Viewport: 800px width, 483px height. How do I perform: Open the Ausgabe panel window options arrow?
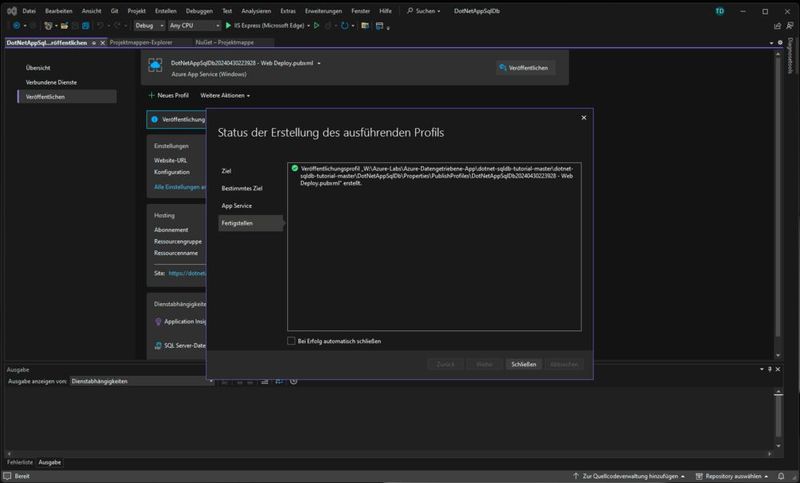click(x=762, y=369)
